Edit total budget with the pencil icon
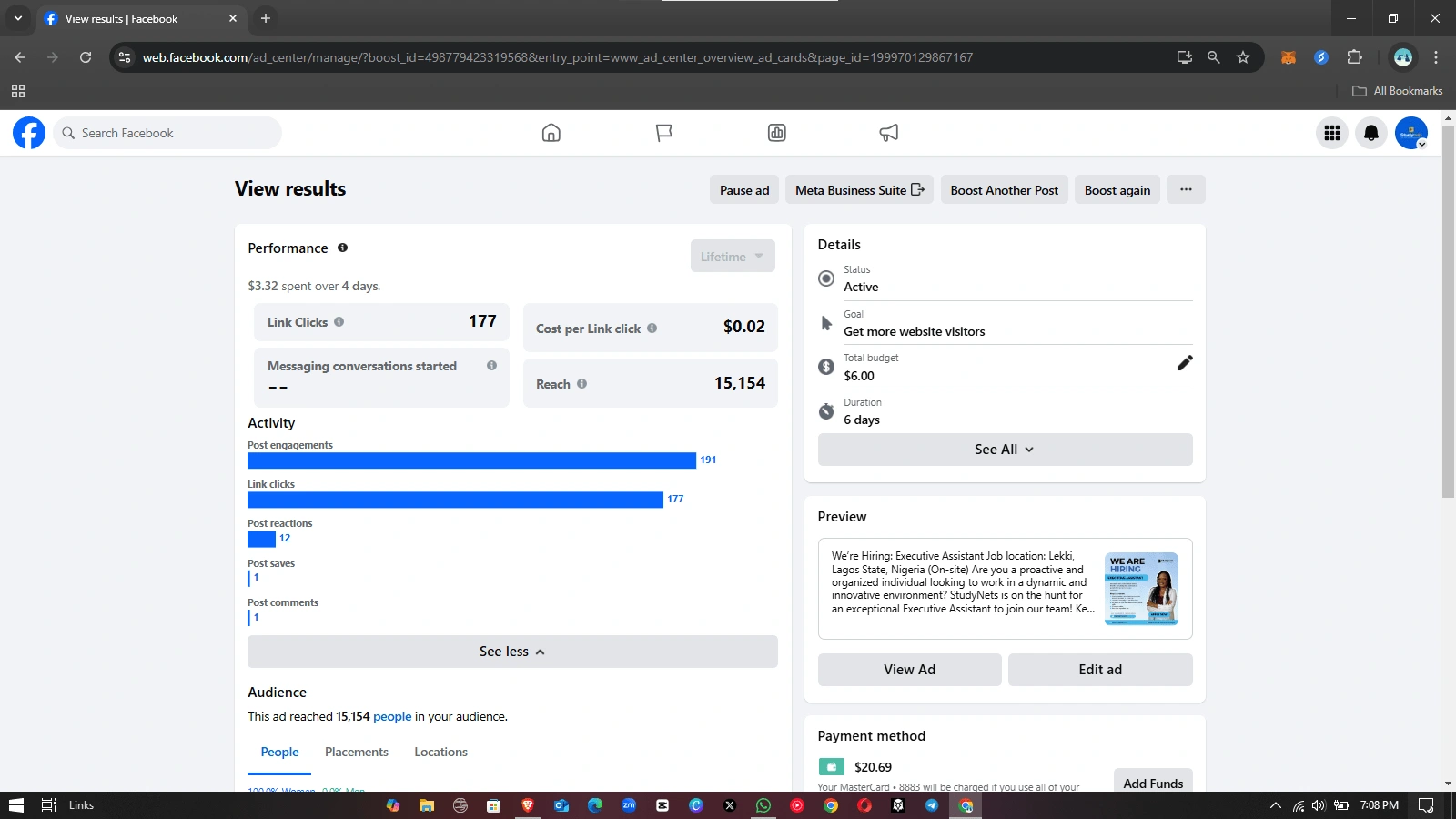Image resolution: width=1456 pixels, height=819 pixels. point(1184,363)
